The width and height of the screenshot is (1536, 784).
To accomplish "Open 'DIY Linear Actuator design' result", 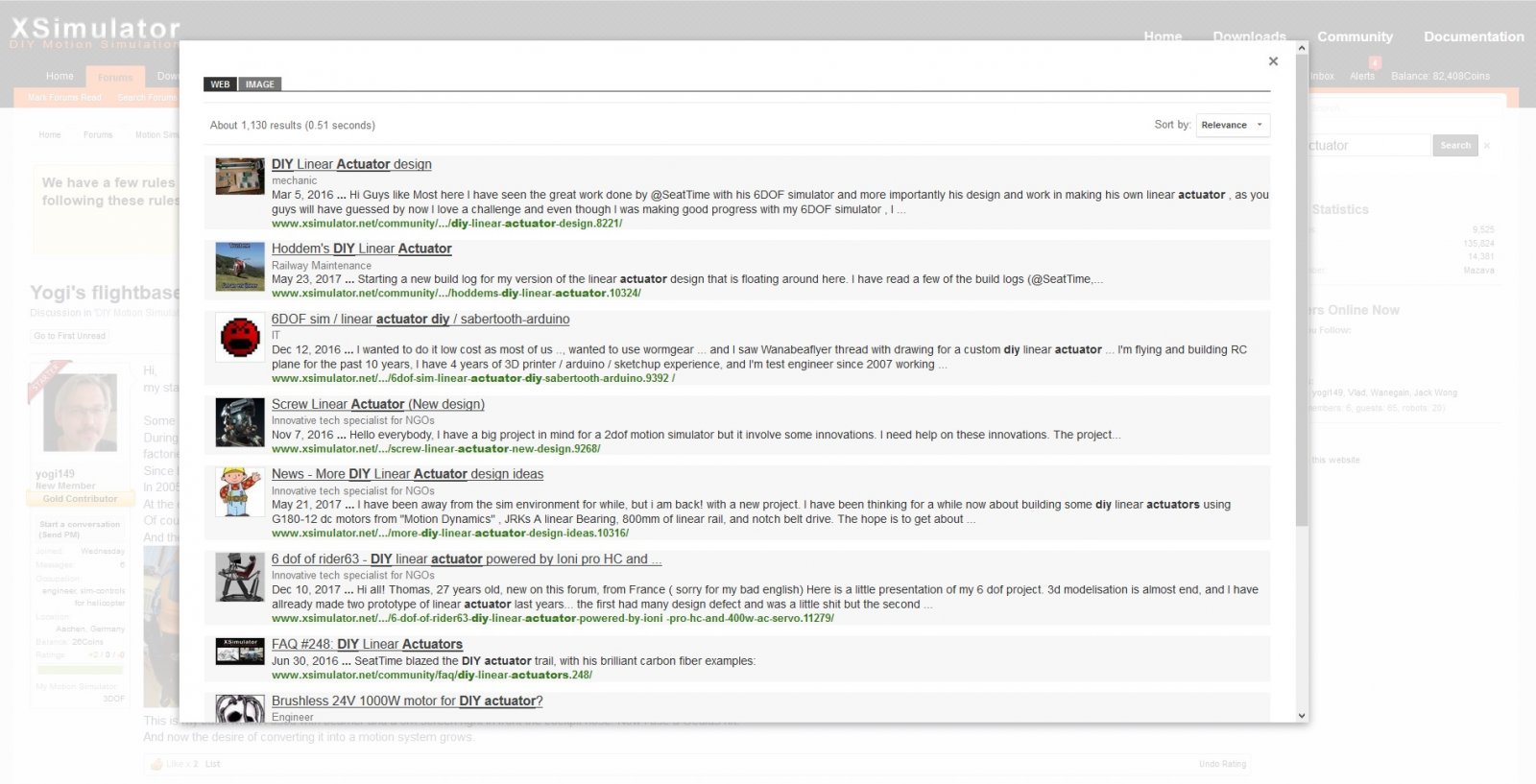I will pyautogui.click(x=351, y=164).
